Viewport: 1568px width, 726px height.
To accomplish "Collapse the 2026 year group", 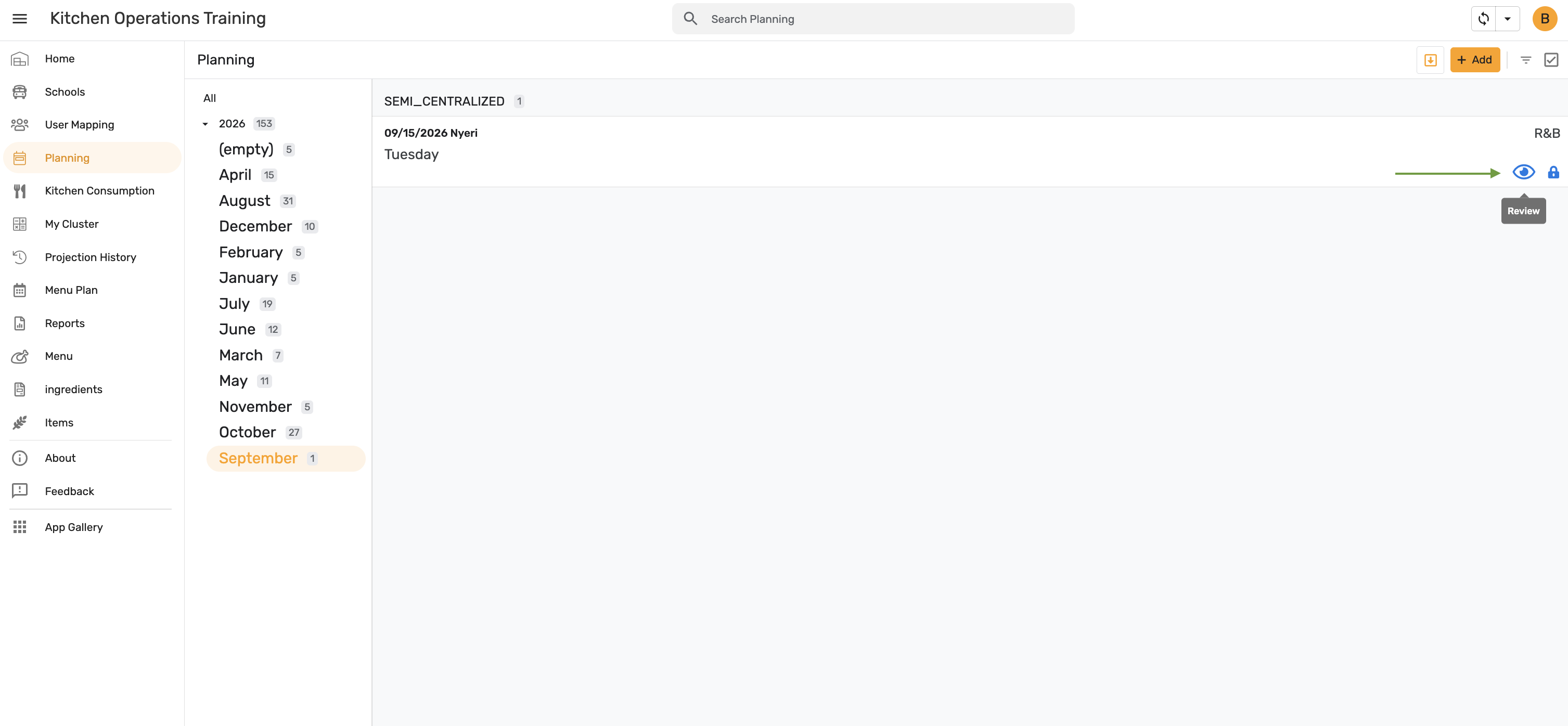I will tap(205, 124).
